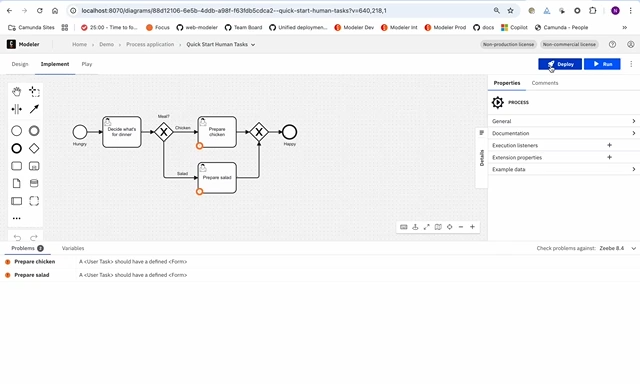Select the hand tool in palette
The image size is (640, 384).
[16, 91]
